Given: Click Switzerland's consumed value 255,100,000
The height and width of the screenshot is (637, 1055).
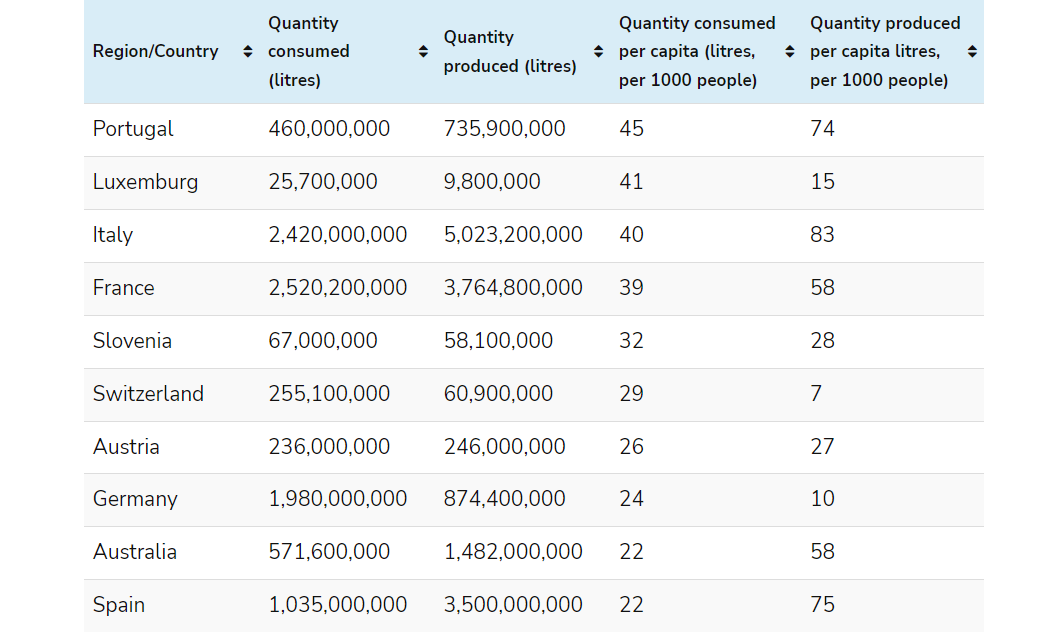Looking at the screenshot, I should [x=329, y=394].
